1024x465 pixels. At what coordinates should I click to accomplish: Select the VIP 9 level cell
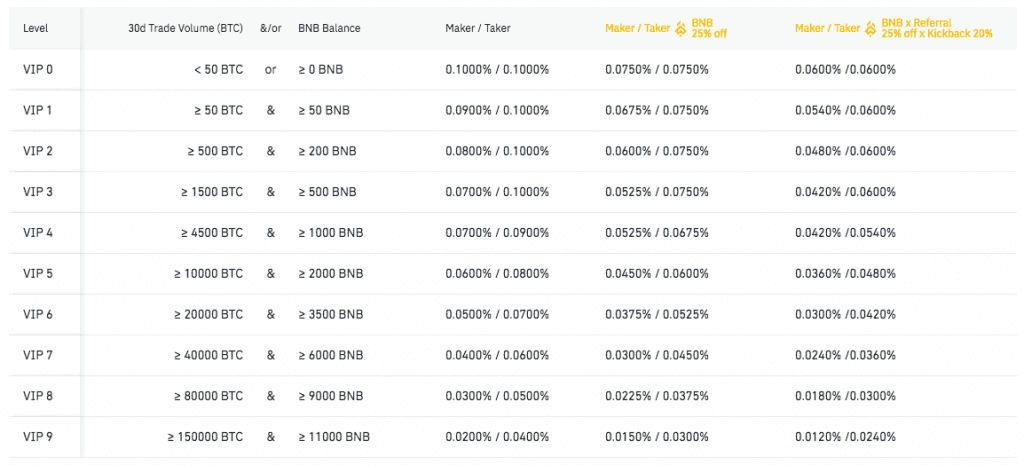pos(37,437)
